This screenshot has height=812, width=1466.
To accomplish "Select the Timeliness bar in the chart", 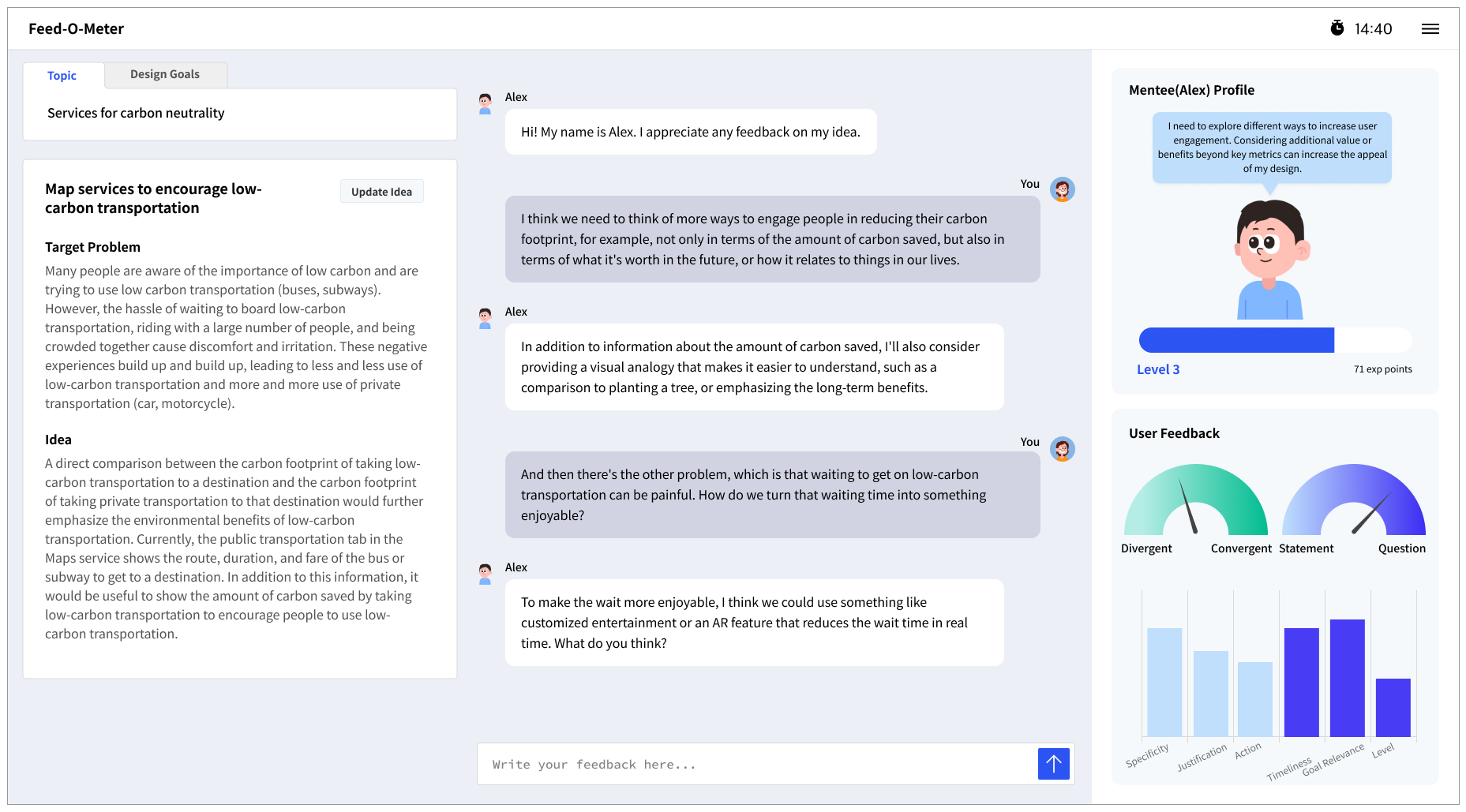I will pos(1302,683).
